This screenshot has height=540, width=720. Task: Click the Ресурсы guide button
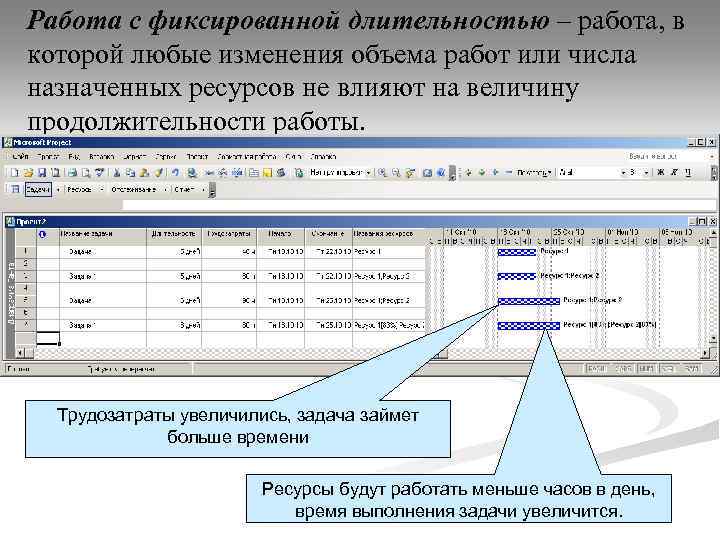pyautogui.click(x=79, y=189)
